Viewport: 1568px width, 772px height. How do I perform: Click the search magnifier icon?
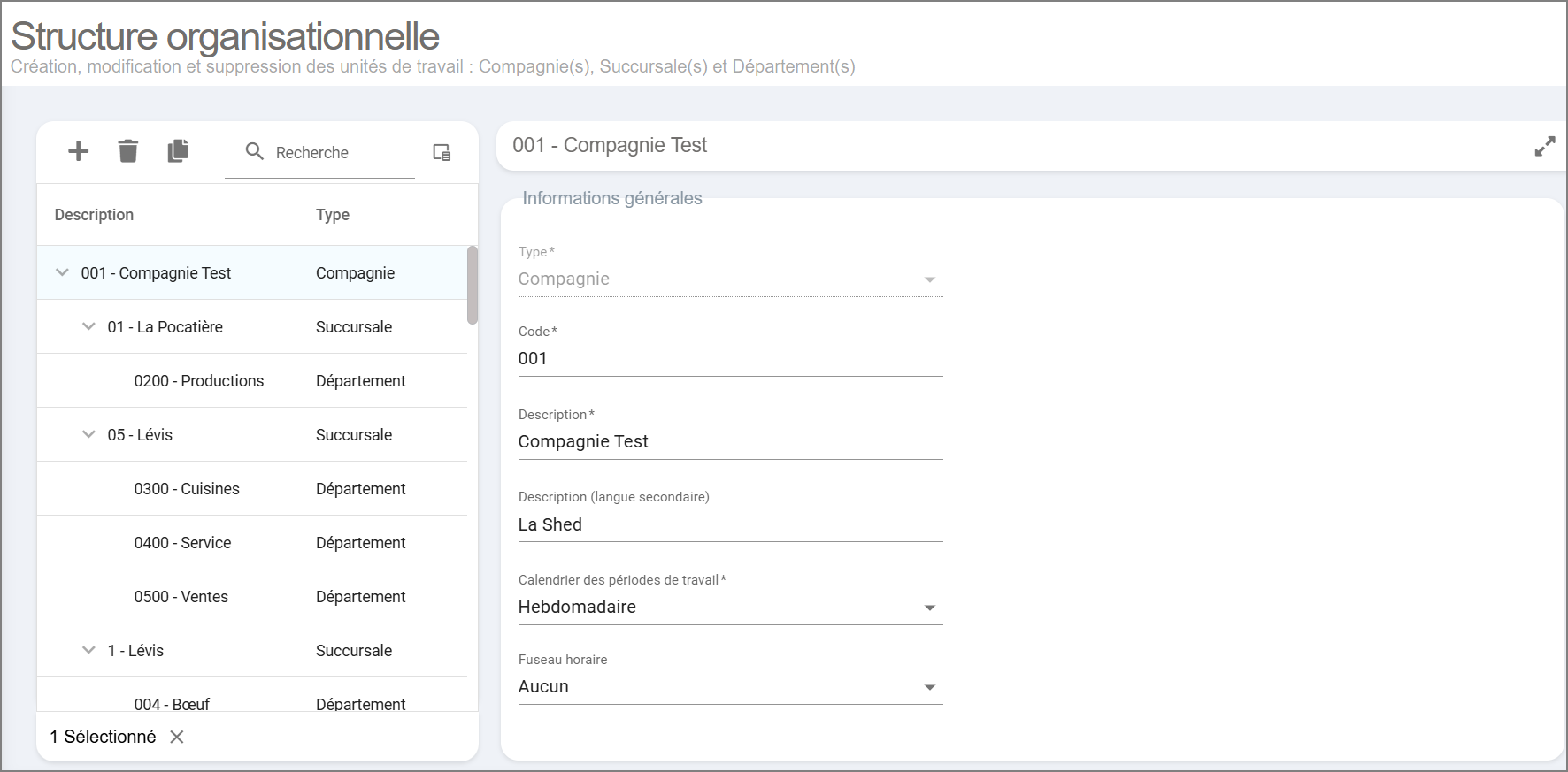pos(255,151)
